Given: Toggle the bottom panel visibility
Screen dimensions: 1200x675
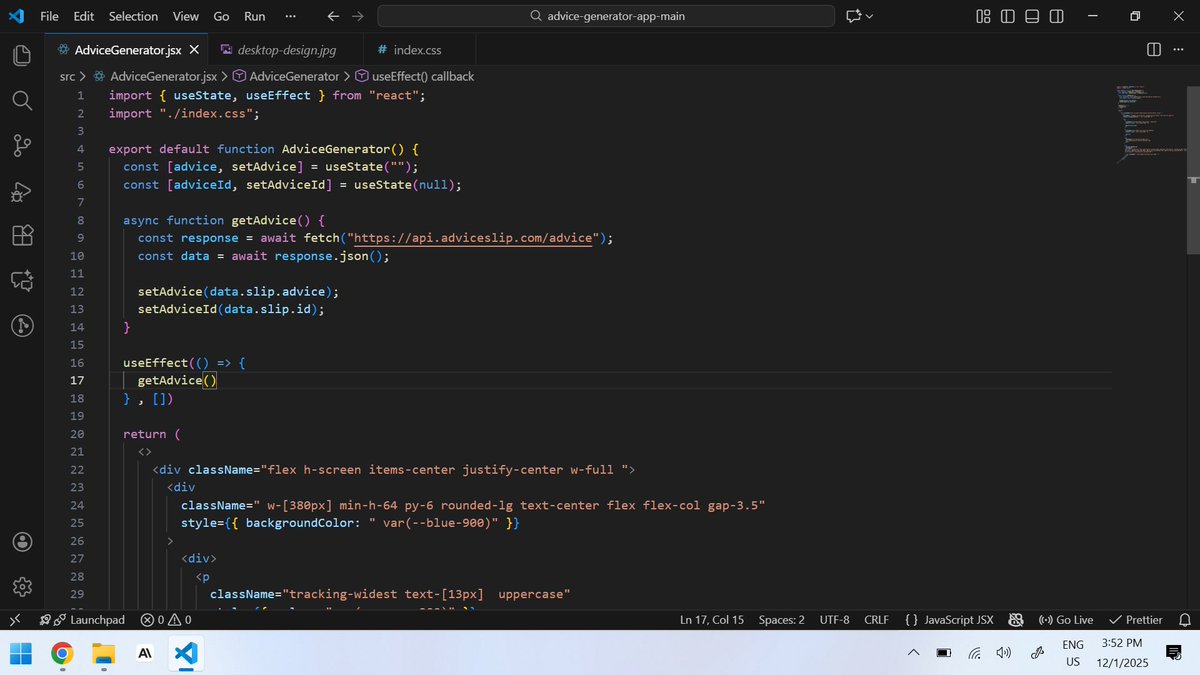Looking at the screenshot, I should coord(1033,16).
